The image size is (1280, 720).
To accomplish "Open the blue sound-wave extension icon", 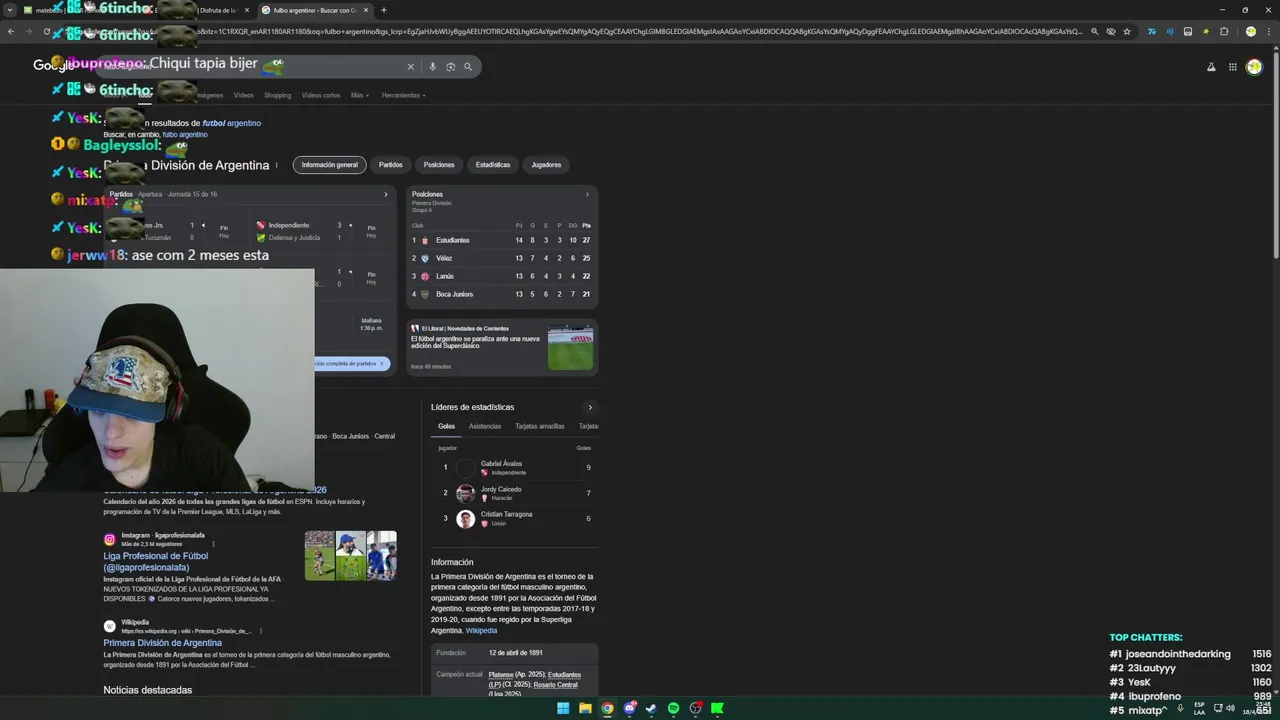I will pyautogui.click(x=1169, y=31).
